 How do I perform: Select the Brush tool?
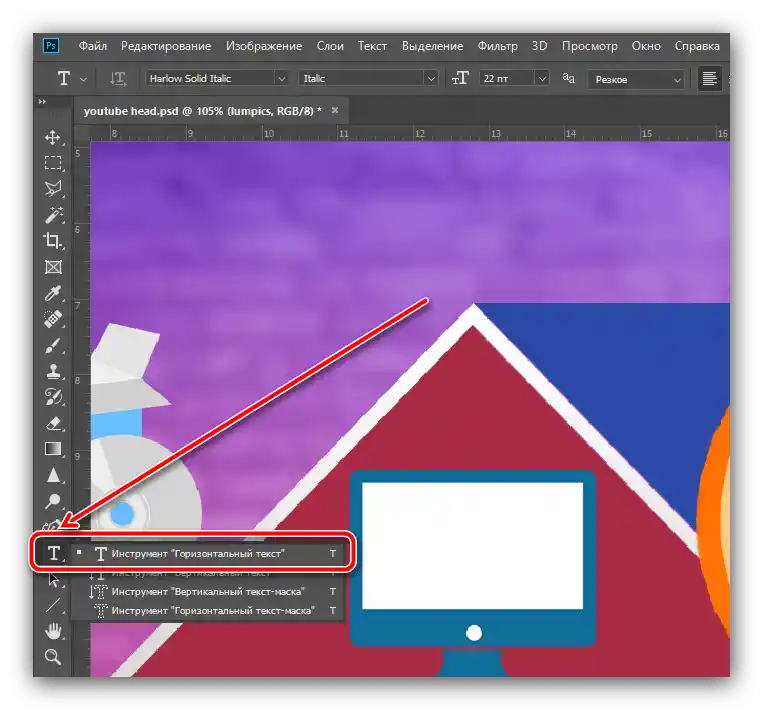[x=53, y=346]
